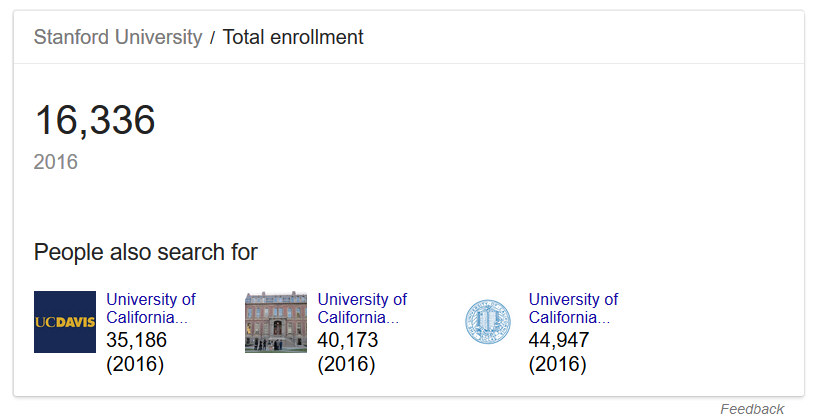This screenshot has height=420, width=818.
Task: Select the 16,336 enrollment figure
Action: (x=95, y=121)
